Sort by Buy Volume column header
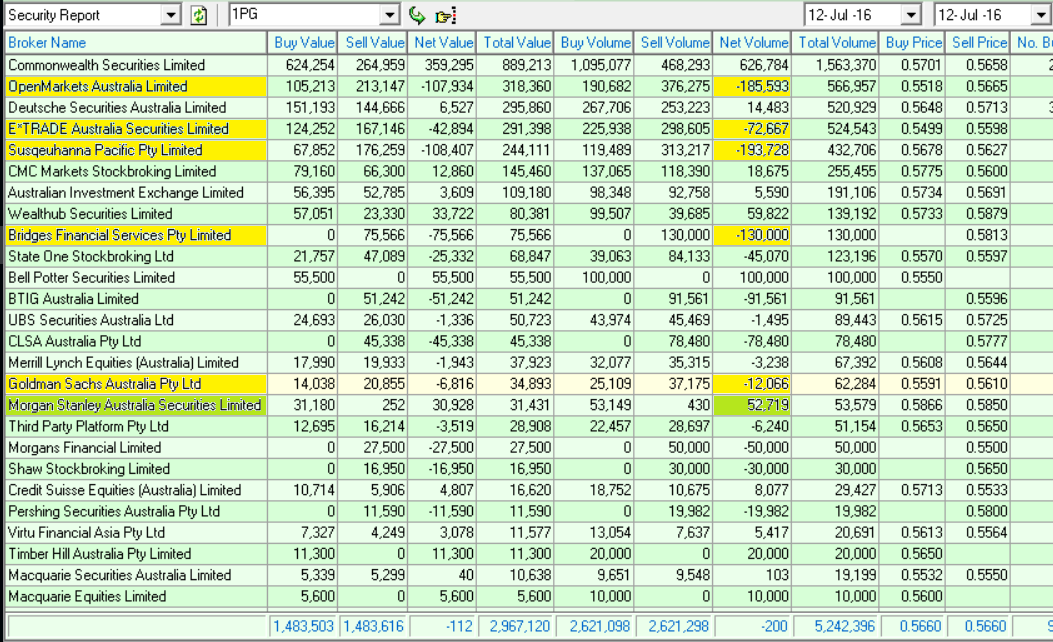 point(594,43)
